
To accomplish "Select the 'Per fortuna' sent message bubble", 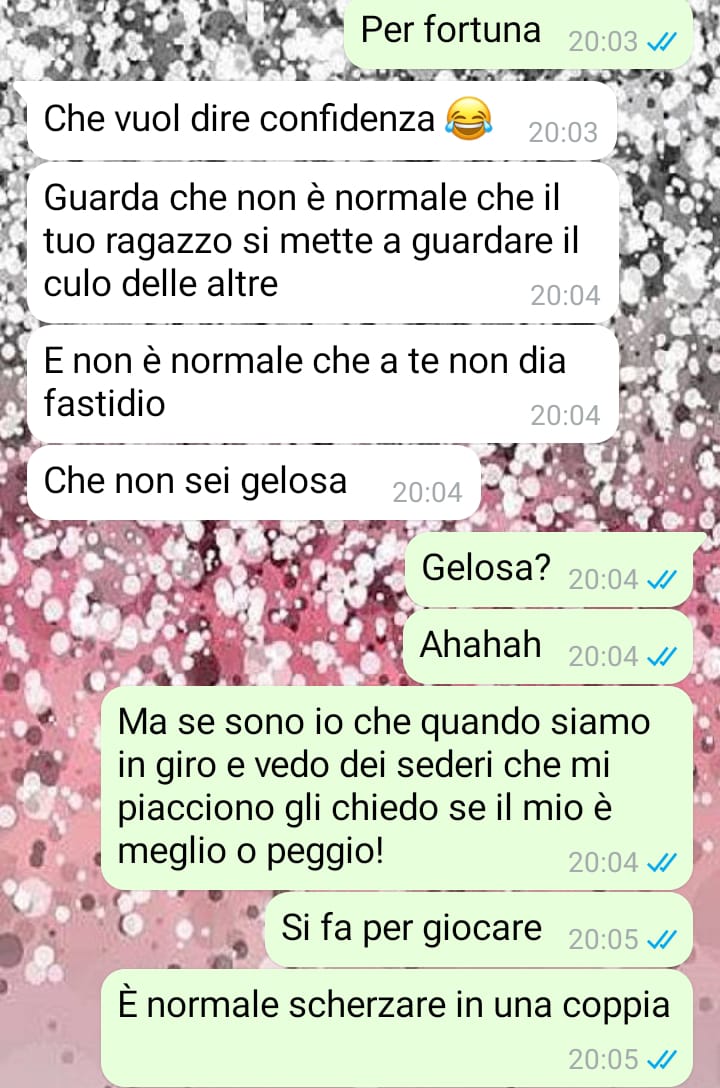I will pos(518,34).
